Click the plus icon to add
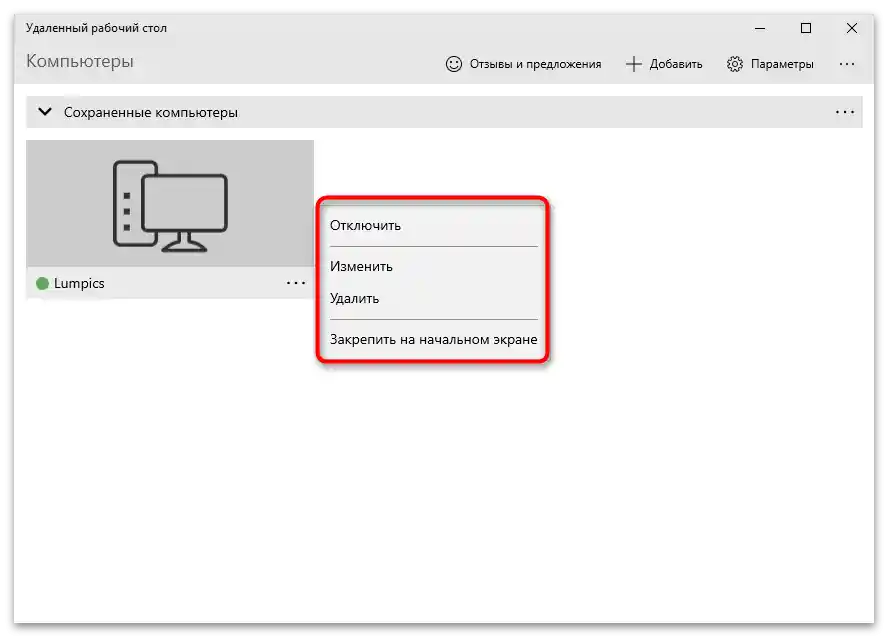 (634, 64)
